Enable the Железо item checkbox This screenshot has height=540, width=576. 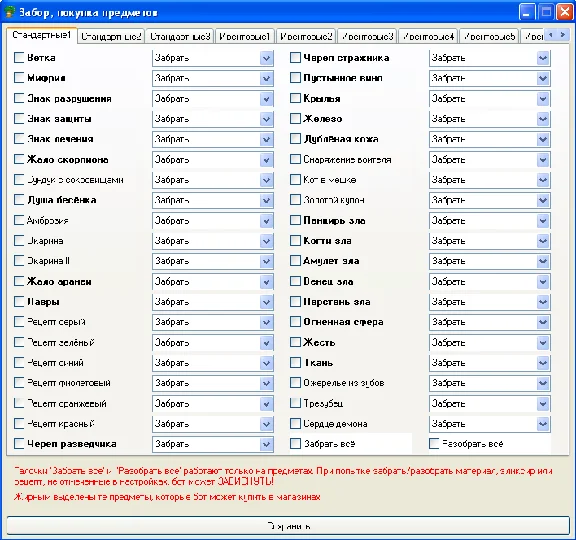coord(295,118)
